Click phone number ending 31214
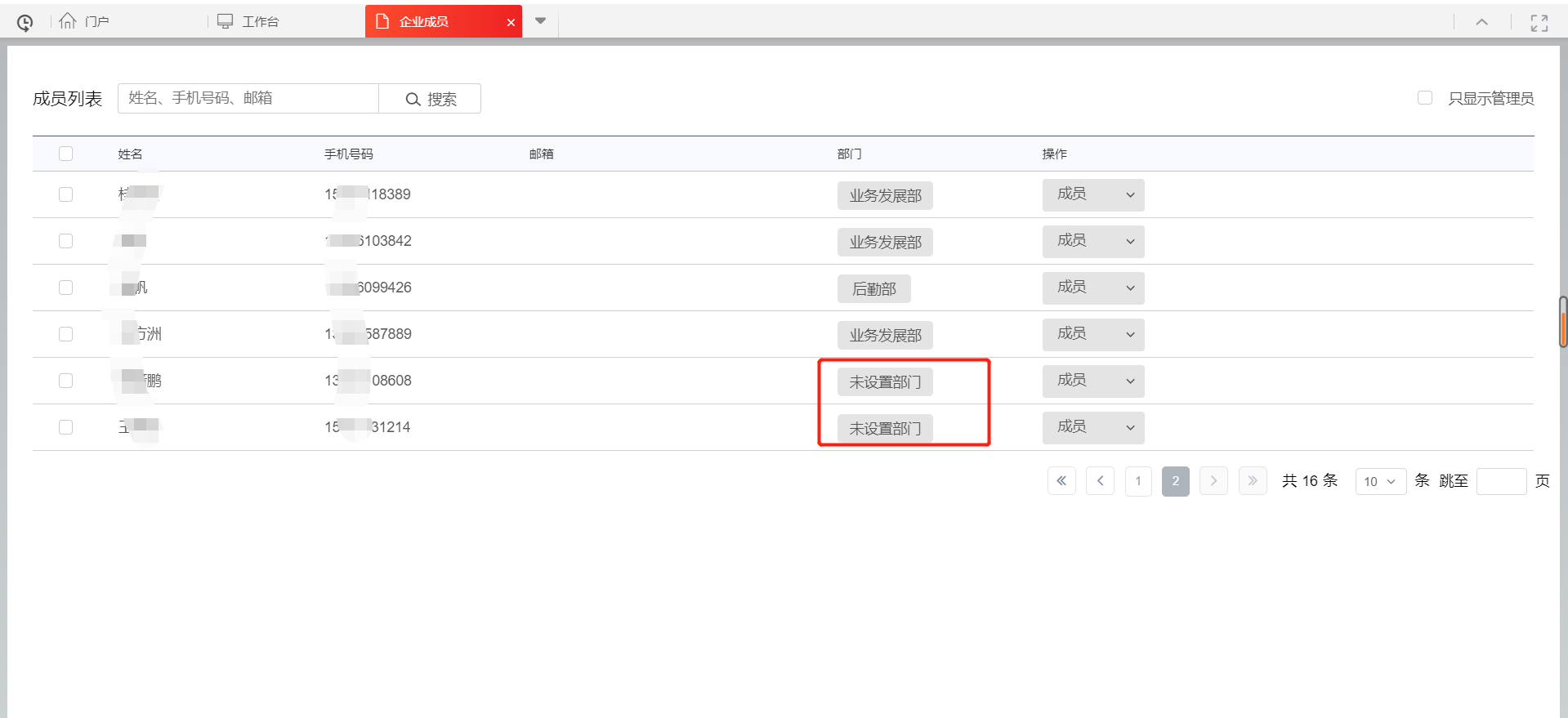 coord(368,427)
